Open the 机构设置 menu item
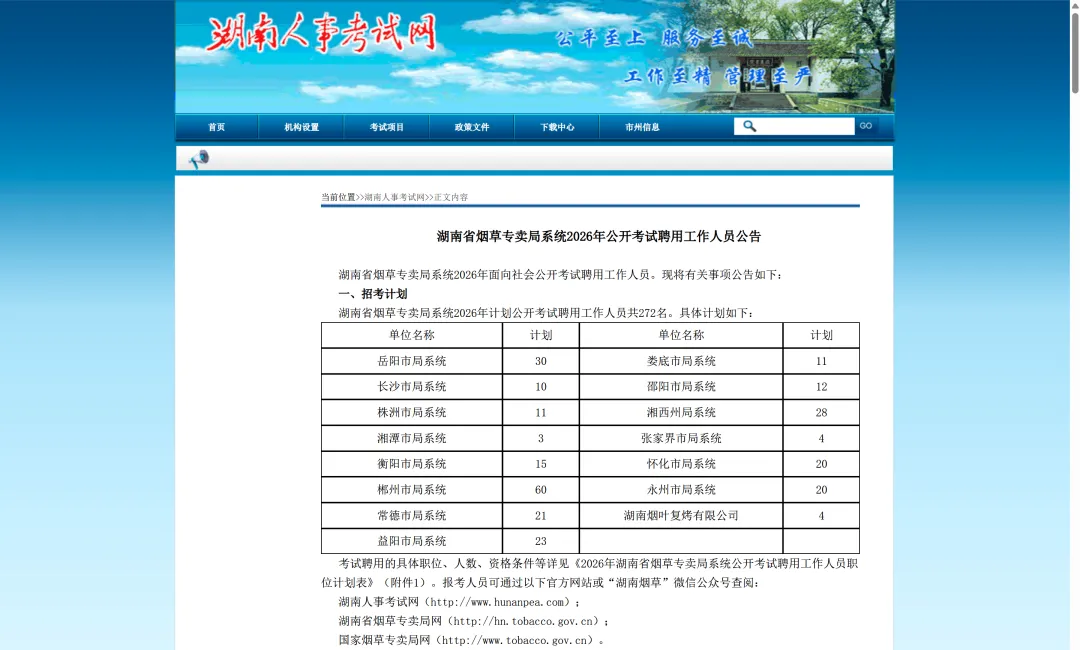 click(302, 127)
